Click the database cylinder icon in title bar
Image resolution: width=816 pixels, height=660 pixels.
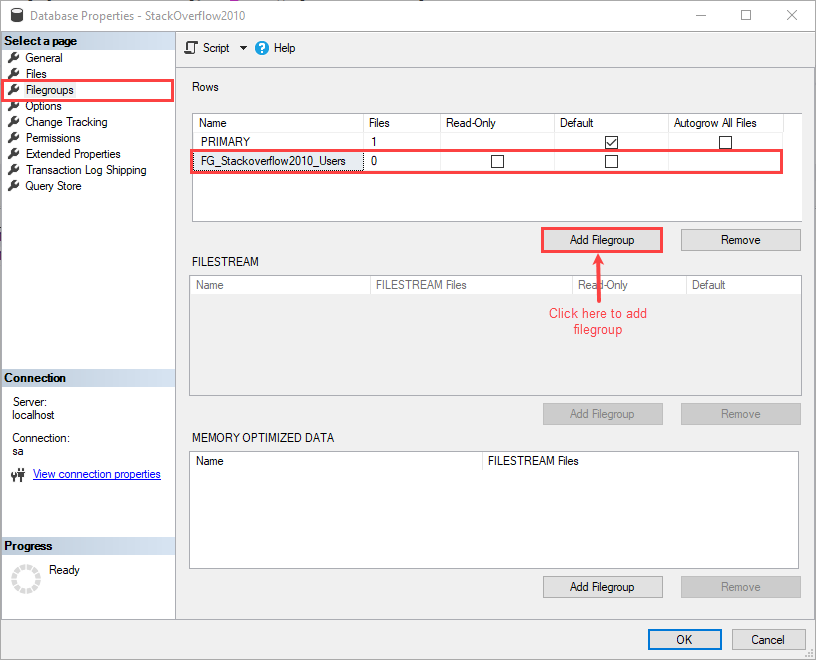click(17, 15)
